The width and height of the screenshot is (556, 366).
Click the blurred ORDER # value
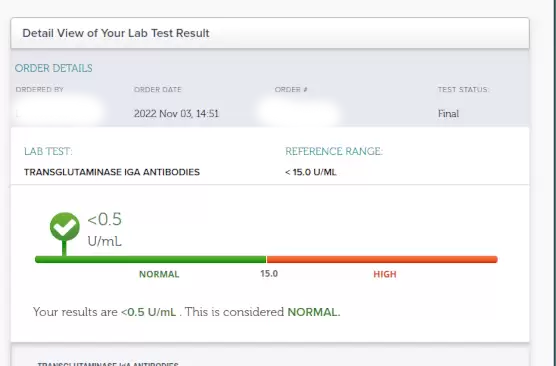coord(297,113)
